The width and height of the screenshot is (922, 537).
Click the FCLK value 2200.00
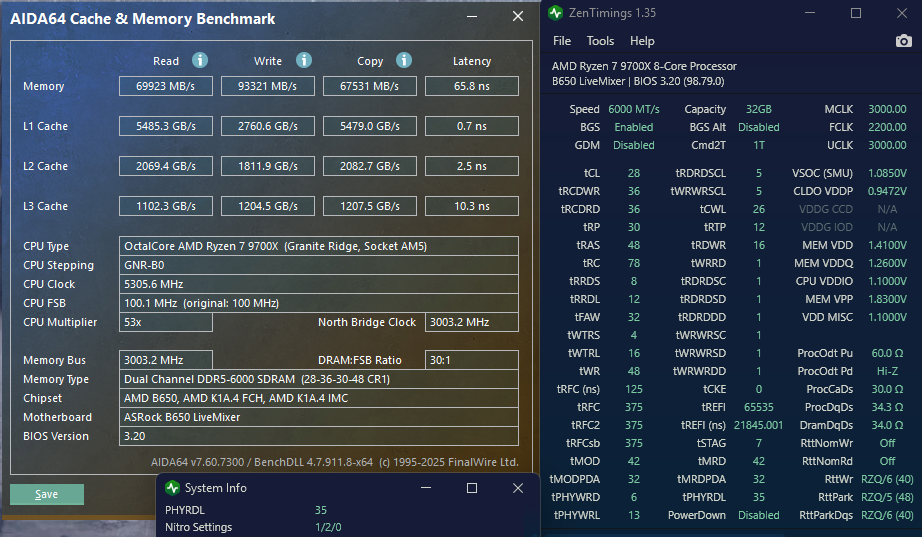887,127
